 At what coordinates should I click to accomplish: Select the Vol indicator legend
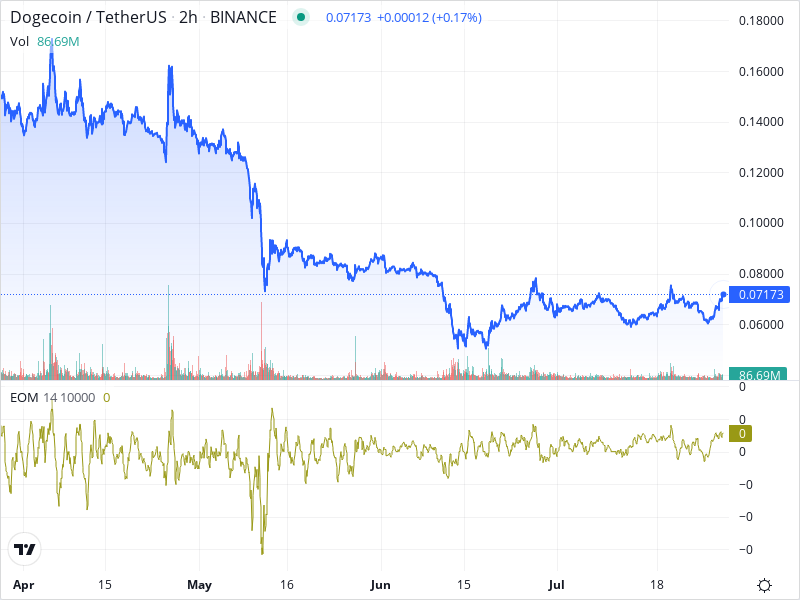(x=19, y=42)
